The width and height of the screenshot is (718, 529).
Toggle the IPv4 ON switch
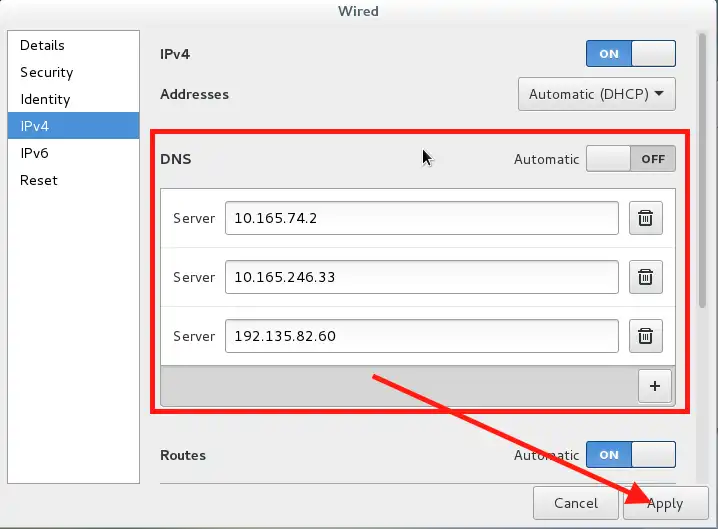click(x=631, y=54)
